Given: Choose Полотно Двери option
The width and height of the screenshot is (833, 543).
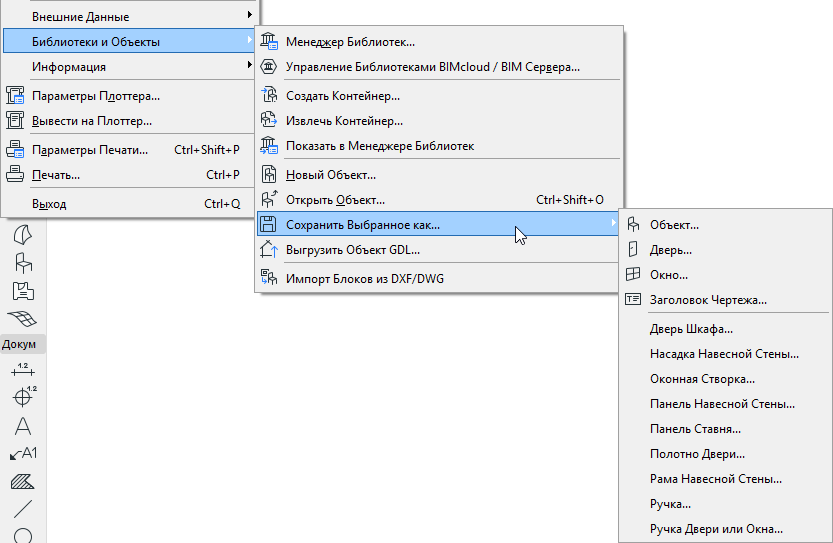Looking at the screenshot, I should click(725, 454).
